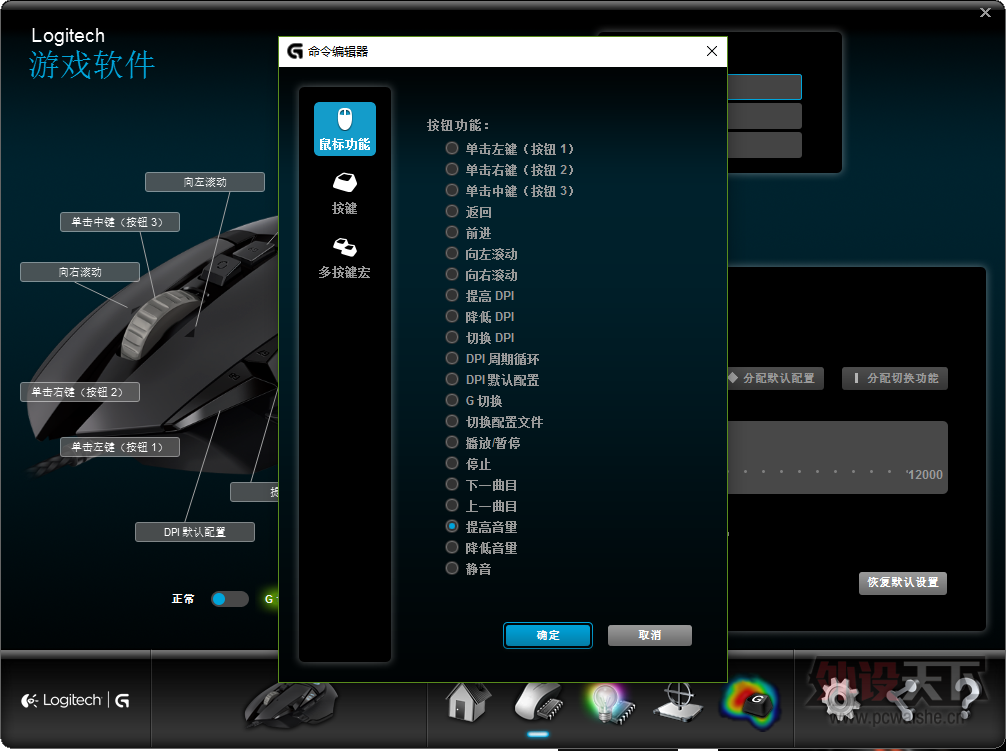Select the DPI 默认配置 radio option in the editor

pos(452,380)
